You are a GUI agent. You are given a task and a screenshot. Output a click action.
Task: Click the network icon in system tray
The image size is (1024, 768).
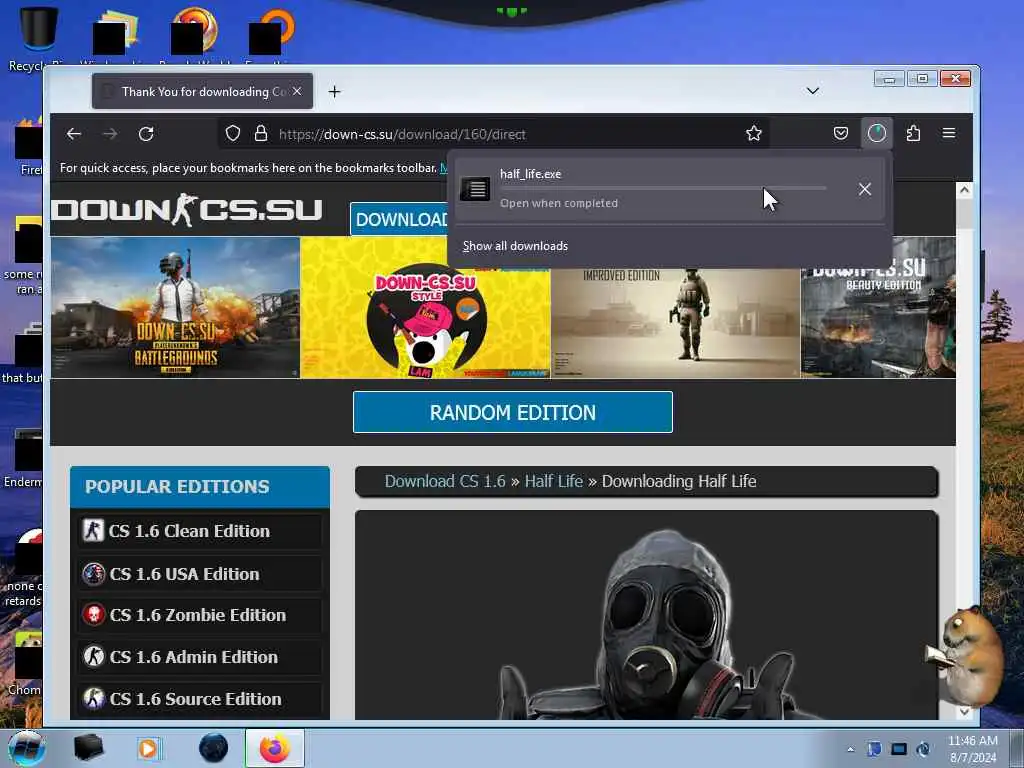[x=899, y=749]
